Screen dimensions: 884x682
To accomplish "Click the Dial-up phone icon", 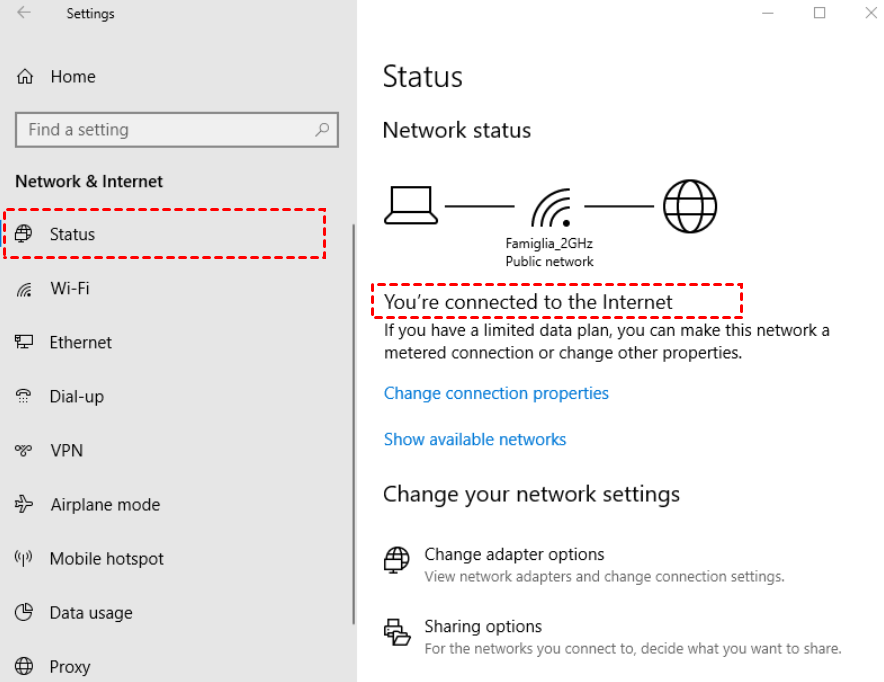I will tap(23, 396).
